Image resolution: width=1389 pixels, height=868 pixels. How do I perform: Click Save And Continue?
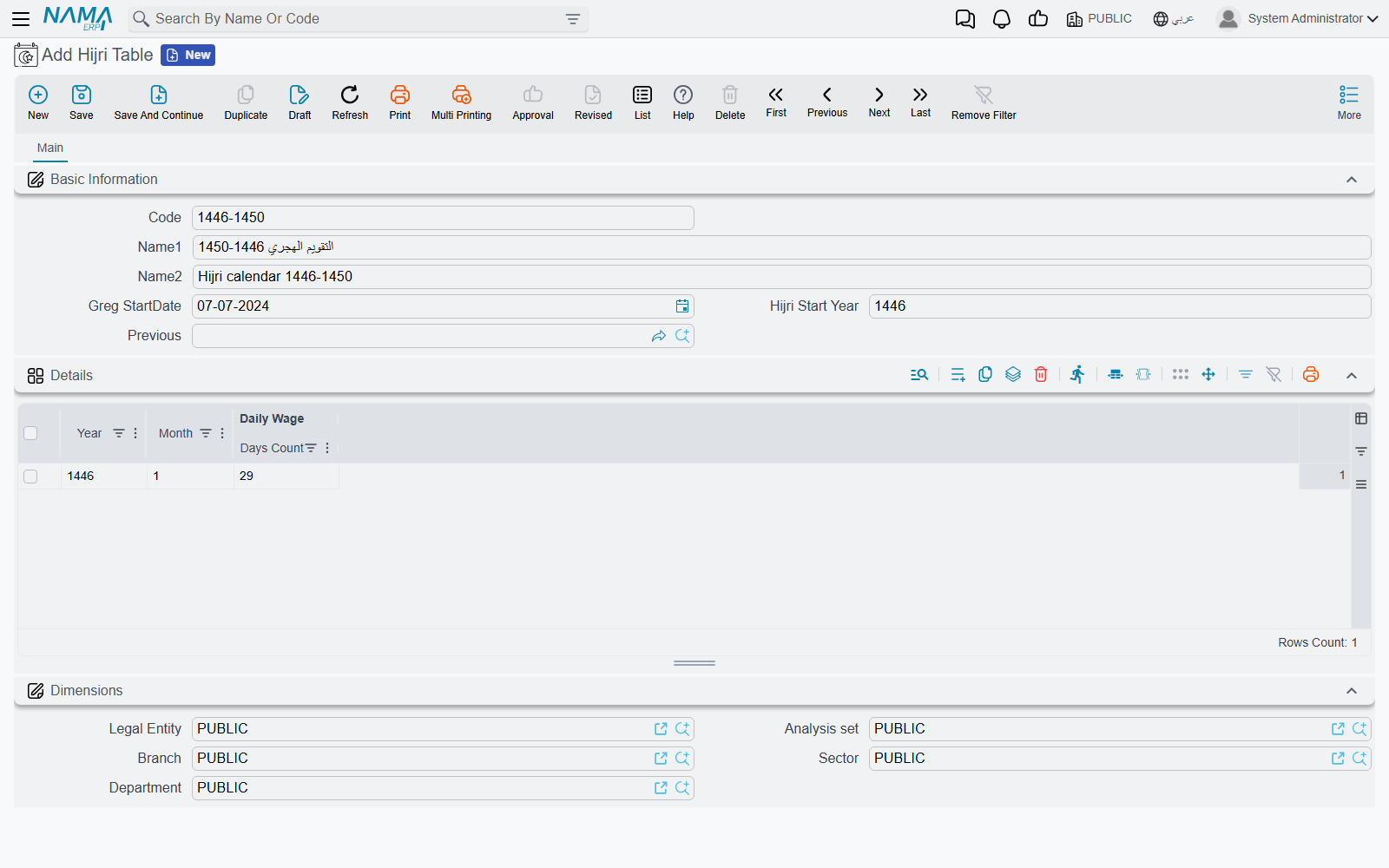pos(159,102)
